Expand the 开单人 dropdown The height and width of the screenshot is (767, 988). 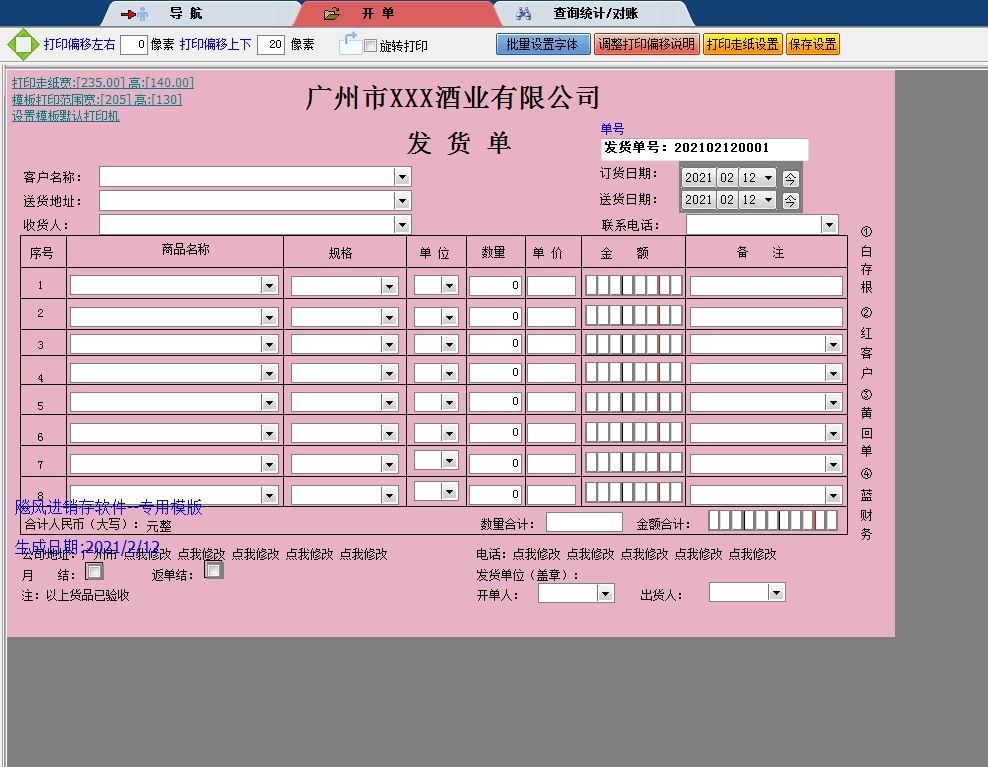605,594
